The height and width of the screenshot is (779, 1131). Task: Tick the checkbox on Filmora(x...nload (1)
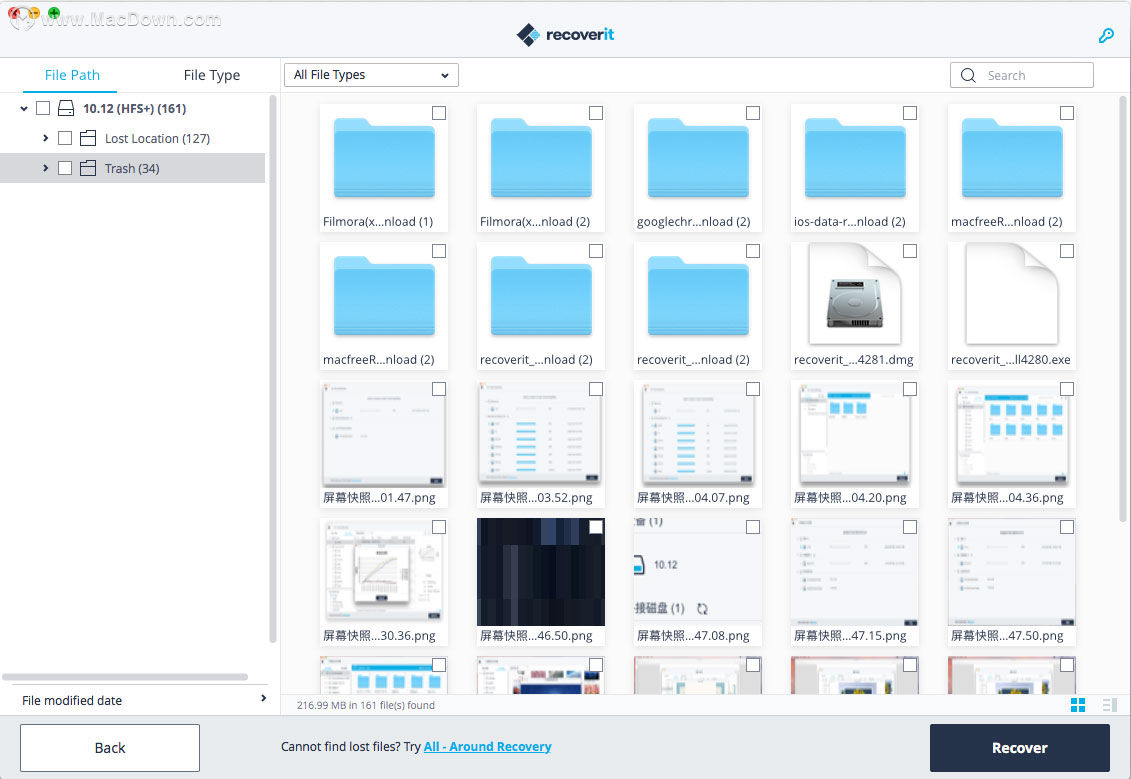(x=439, y=113)
